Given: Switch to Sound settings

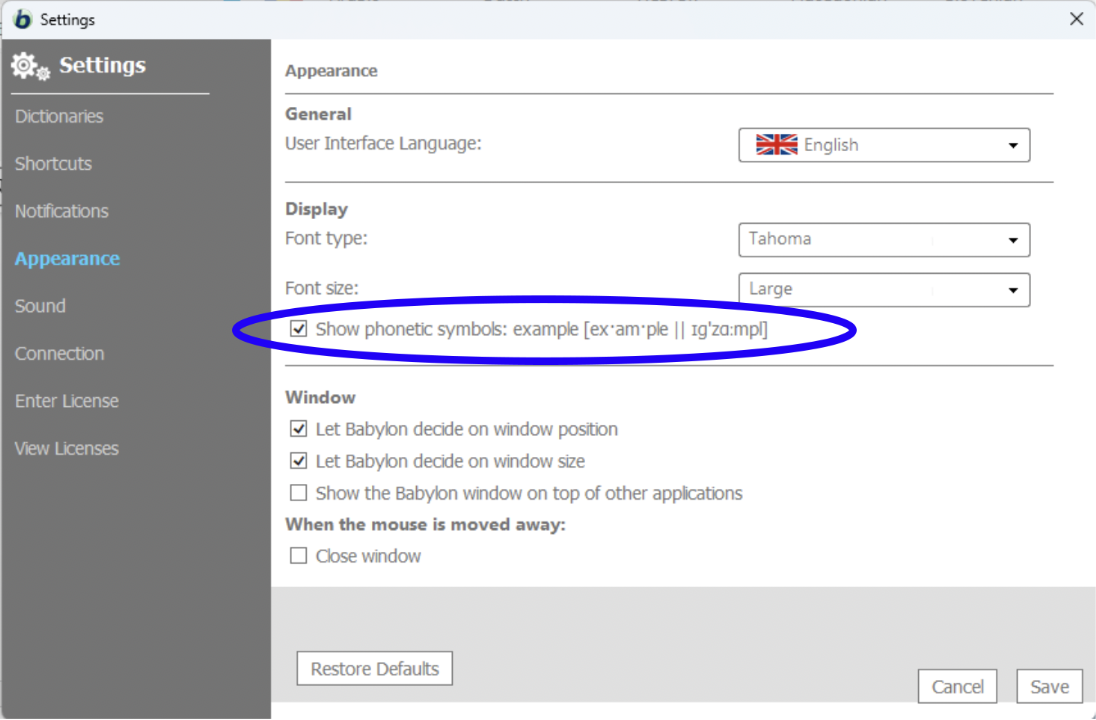Looking at the screenshot, I should pos(40,306).
